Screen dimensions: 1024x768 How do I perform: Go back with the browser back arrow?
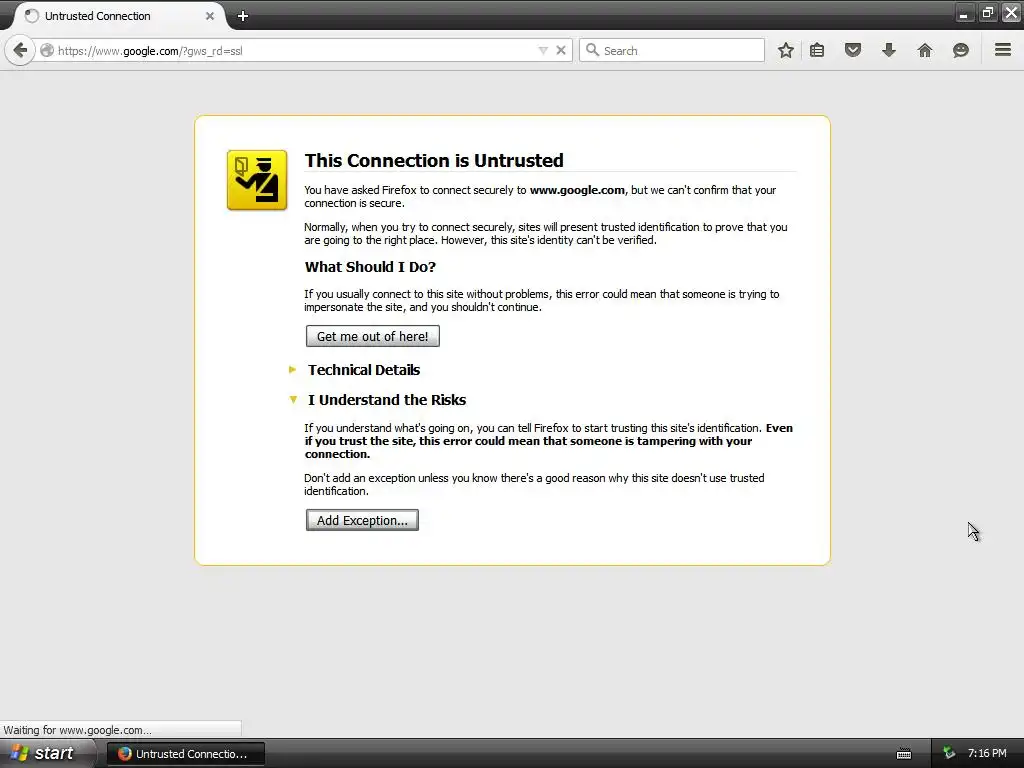(x=20, y=50)
